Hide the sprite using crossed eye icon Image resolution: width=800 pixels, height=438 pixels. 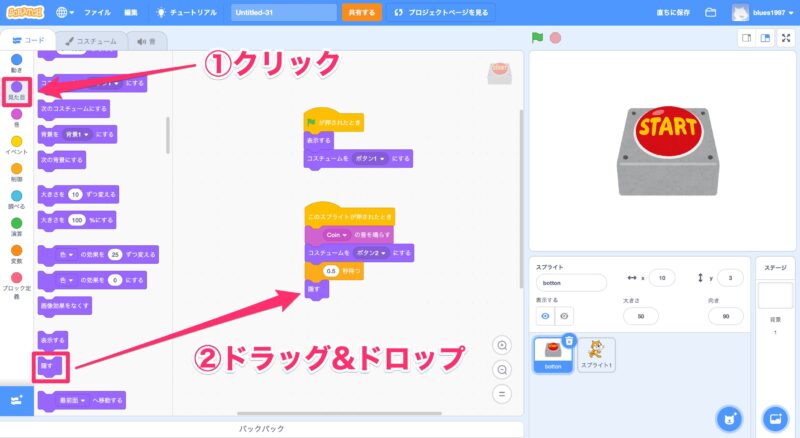pos(565,315)
